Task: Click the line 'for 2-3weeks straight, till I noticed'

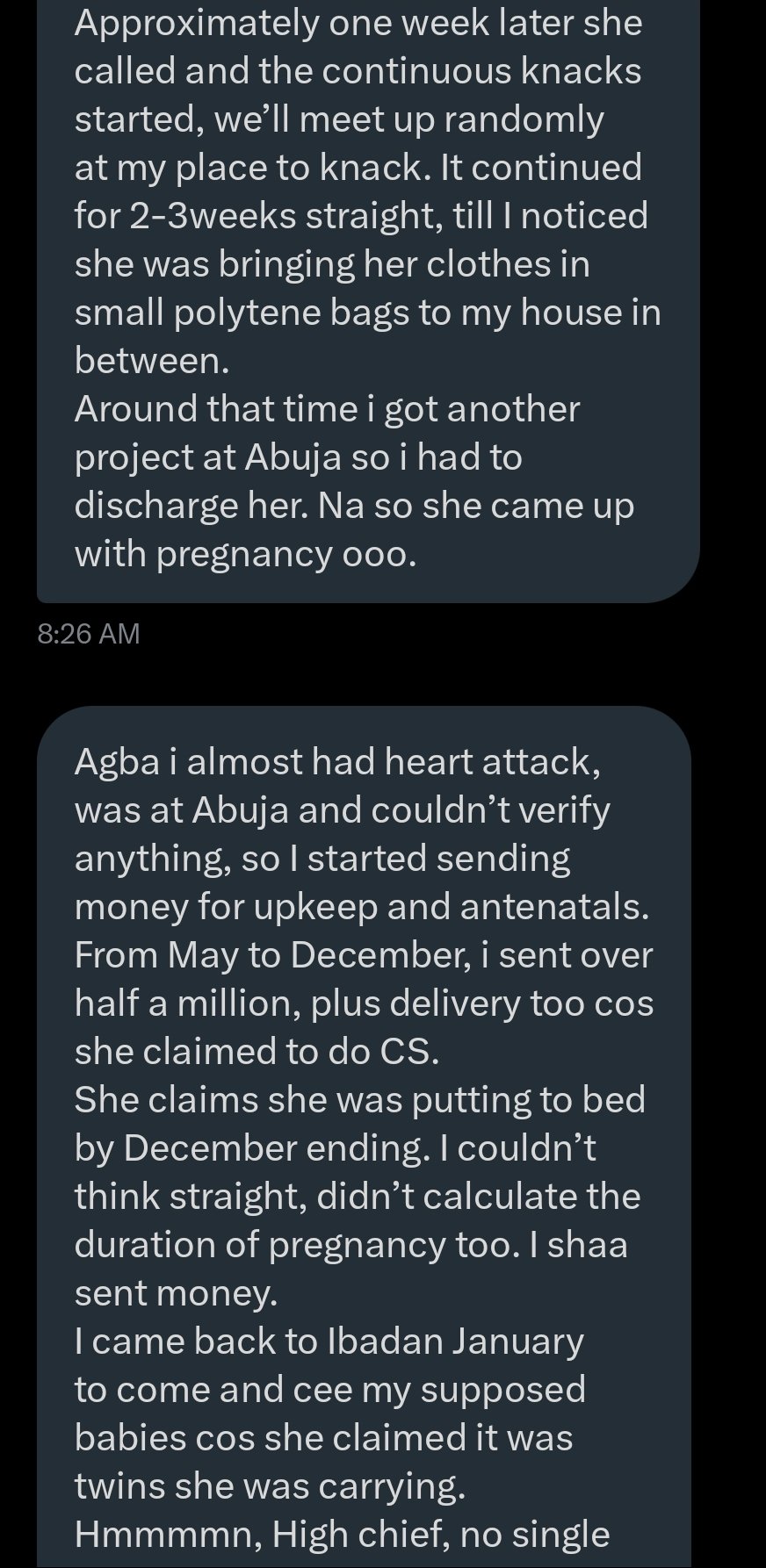Action: 361,216
